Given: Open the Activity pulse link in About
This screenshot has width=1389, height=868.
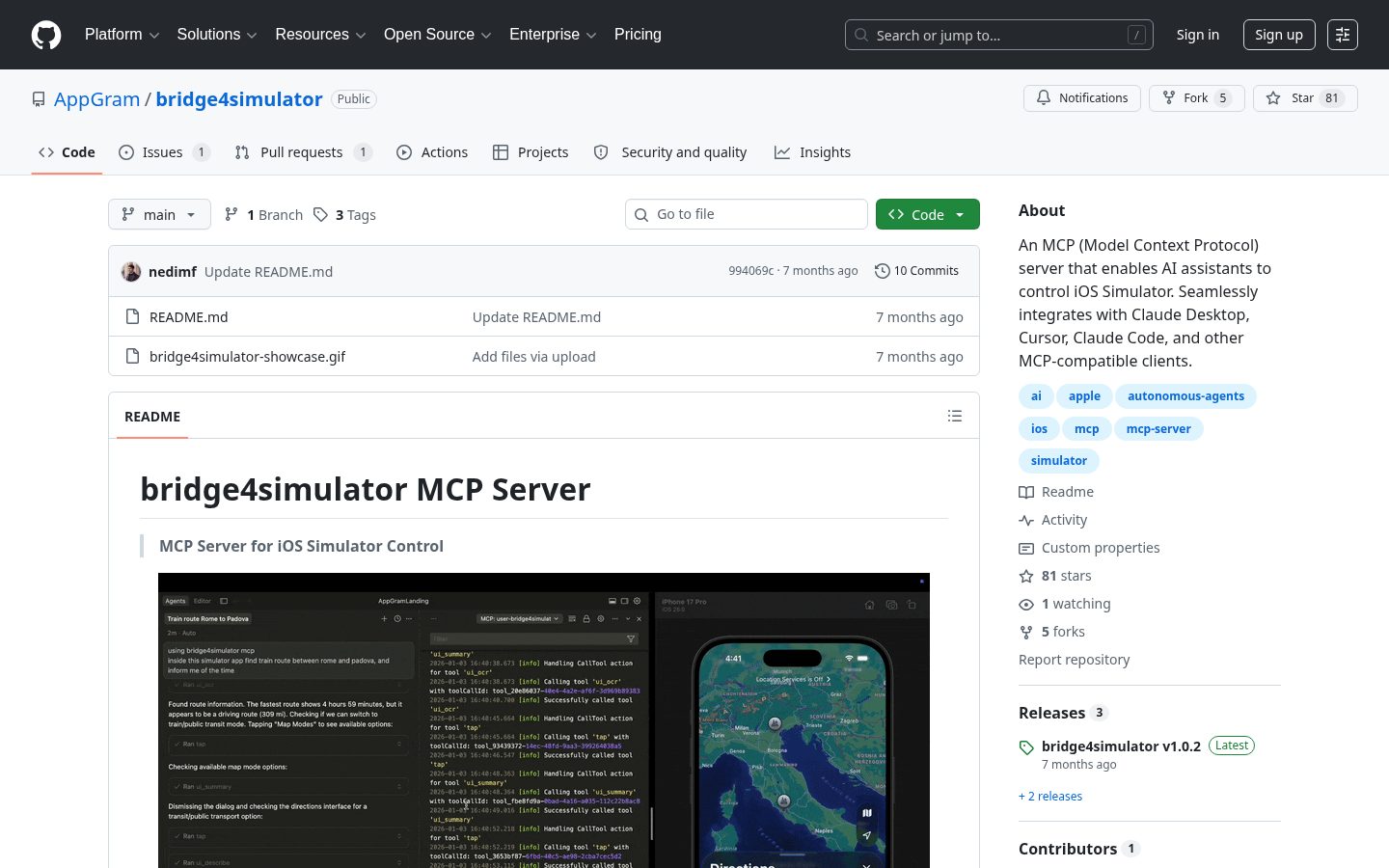Looking at the screenshot, I should 1053,520.
